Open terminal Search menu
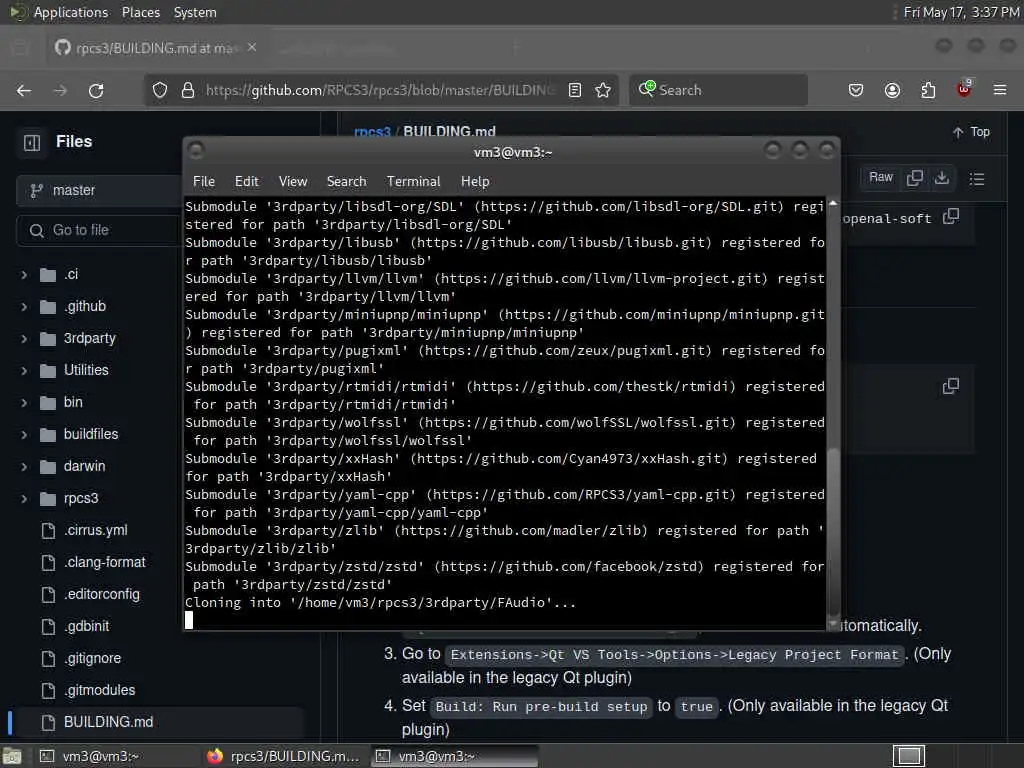Image resolution: width=1024 pixels, height=768 pixels. point(347,182)
